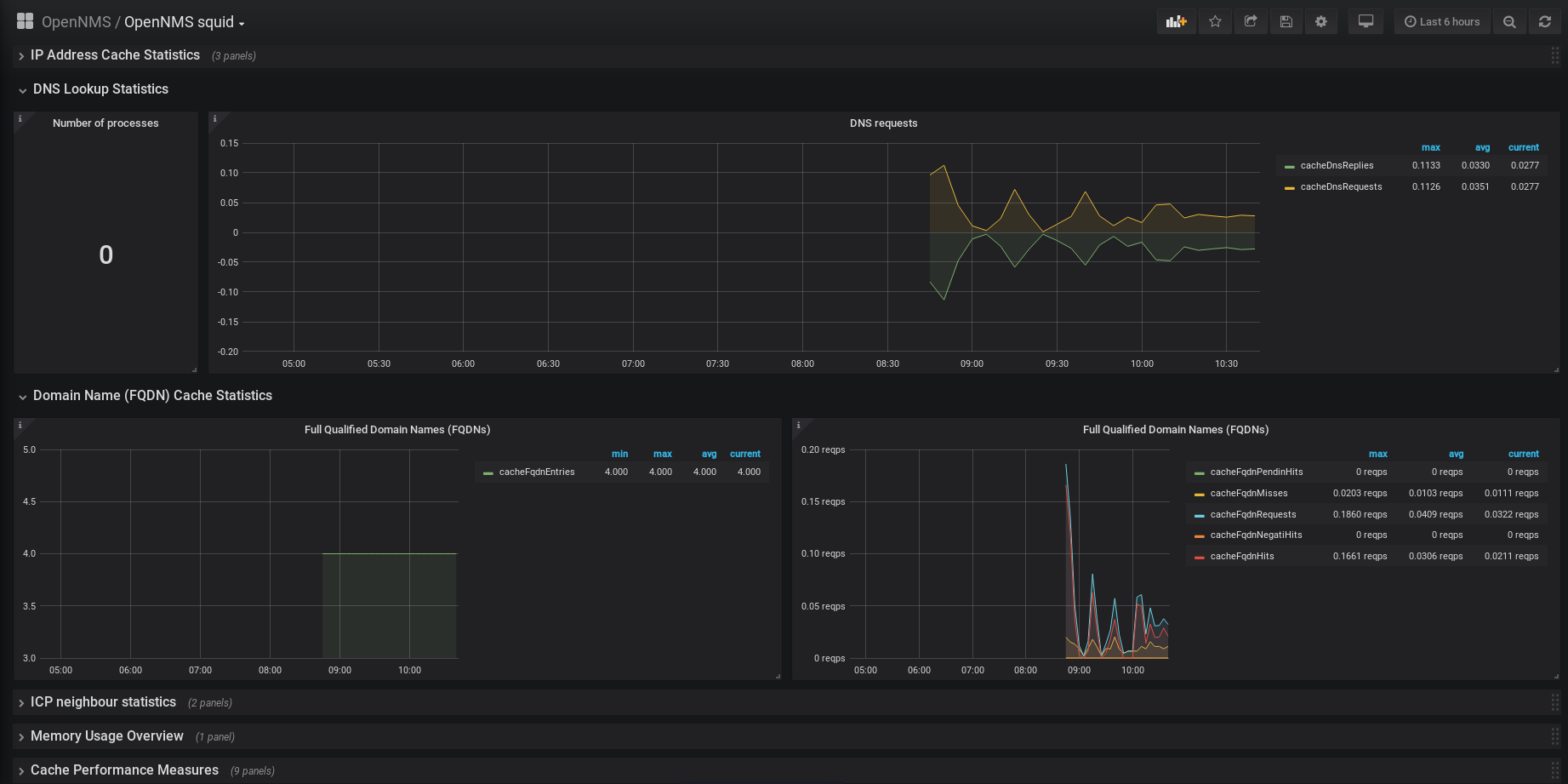Click drag handle of ICP neighbour statistics row

(x=1555, y=702)
